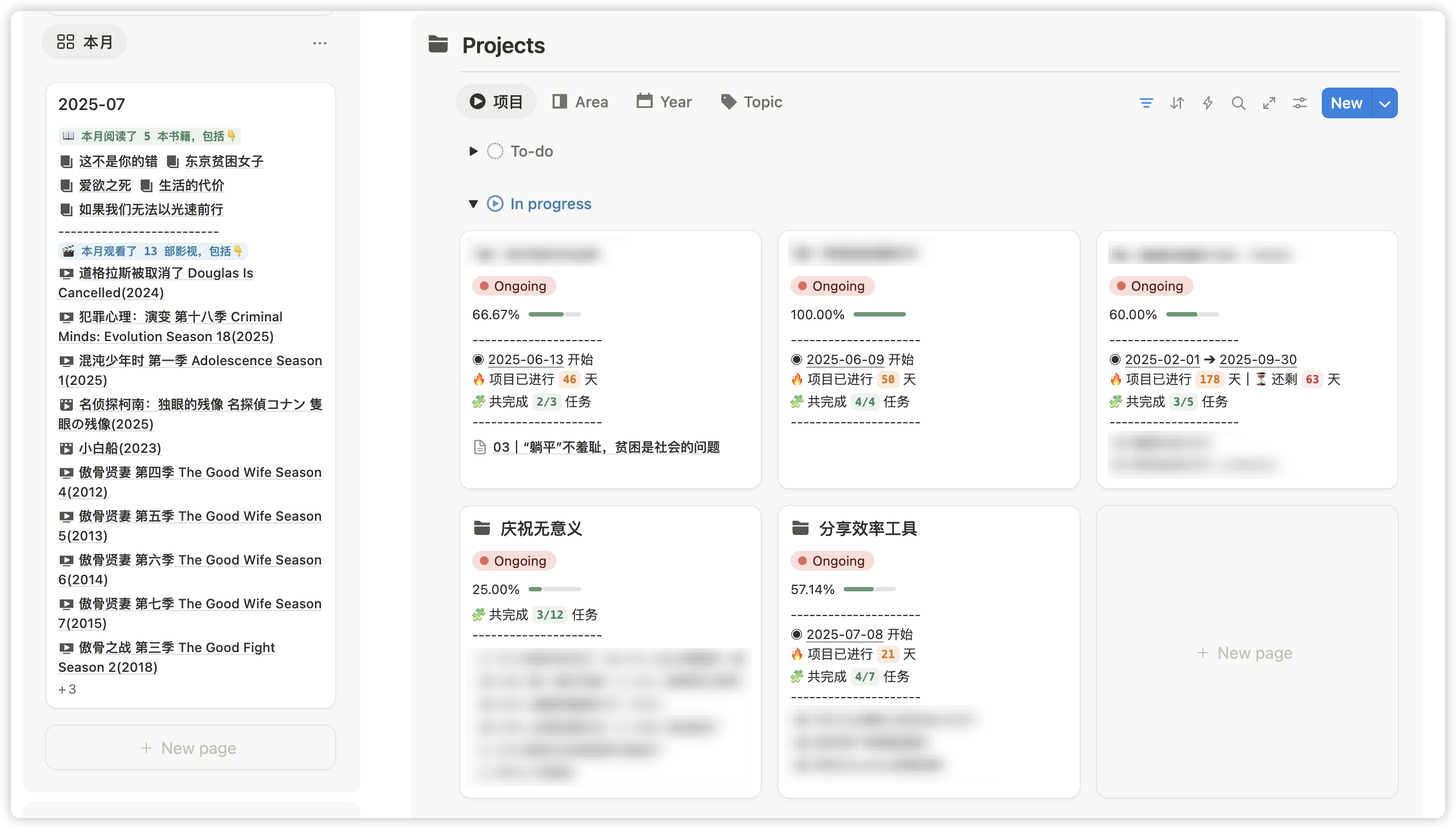Screen dimensions: 1456x829
Task: Open automations via lightning bolt icon
Action: (x=1207, y=103)
